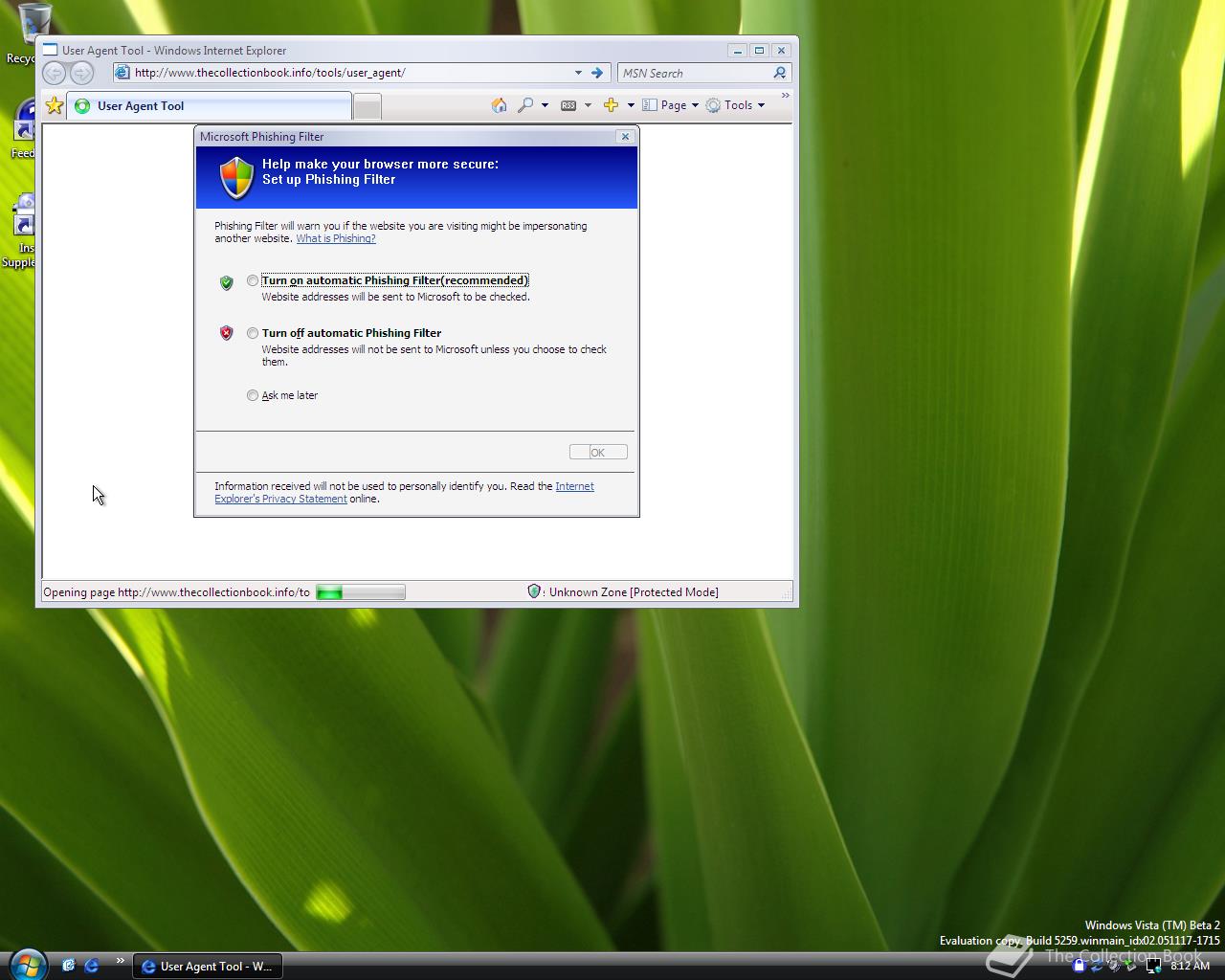The height and width of the screenshot is (980, 1225).
Task: Select Turn on automatic Phishing Filter
Action: [x=253, y=280]
